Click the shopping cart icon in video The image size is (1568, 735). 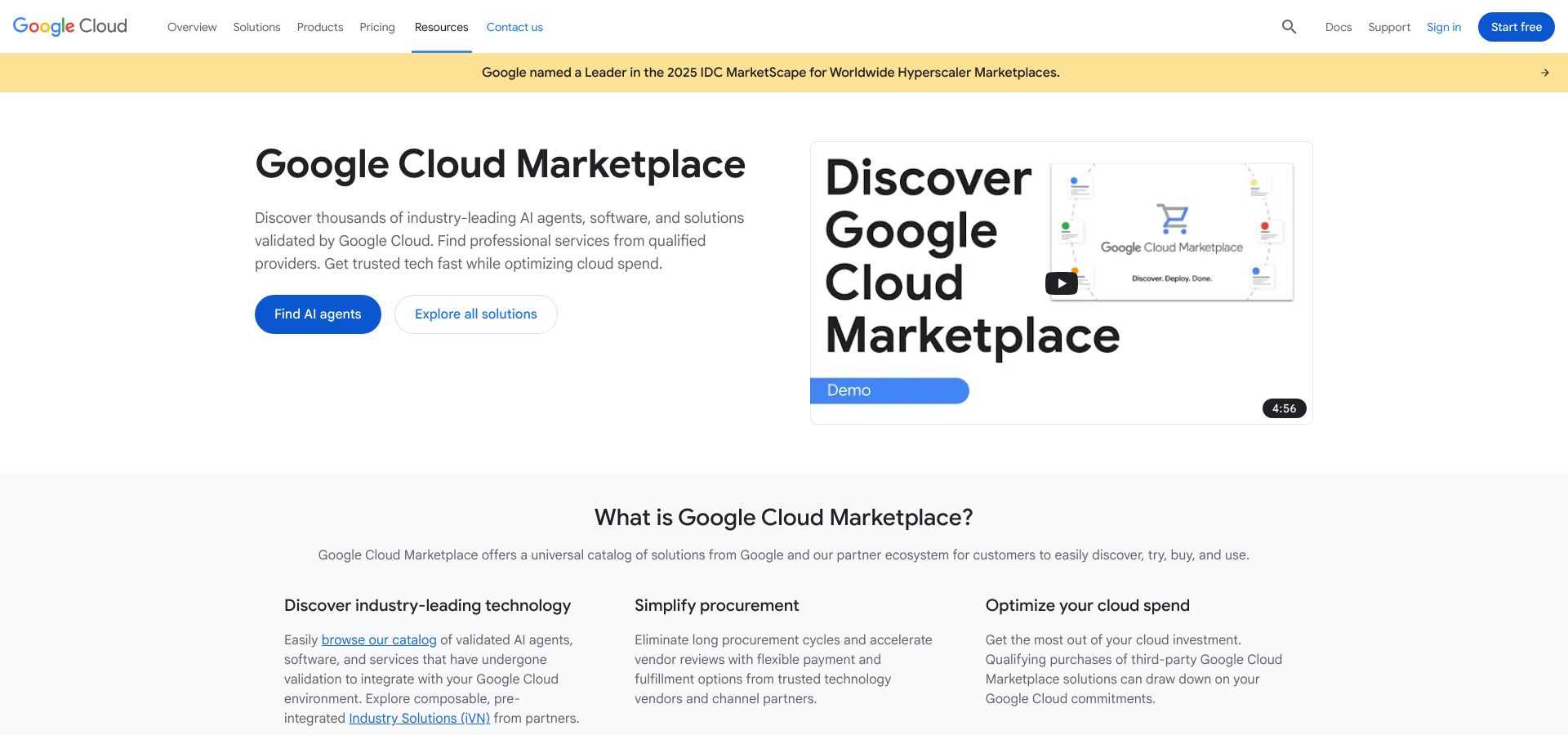pos(1173,218)
